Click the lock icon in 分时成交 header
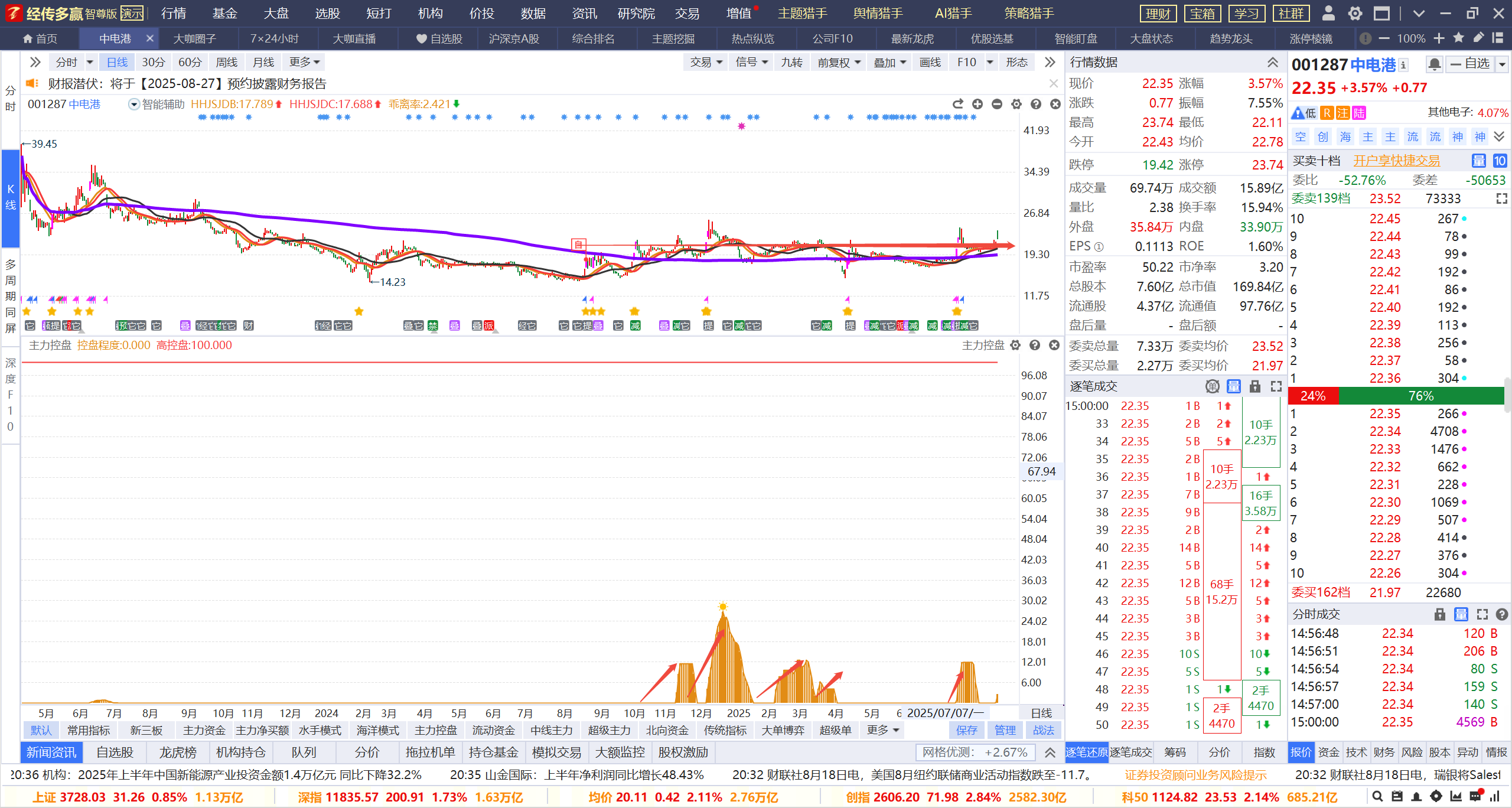 [1440, 614]
